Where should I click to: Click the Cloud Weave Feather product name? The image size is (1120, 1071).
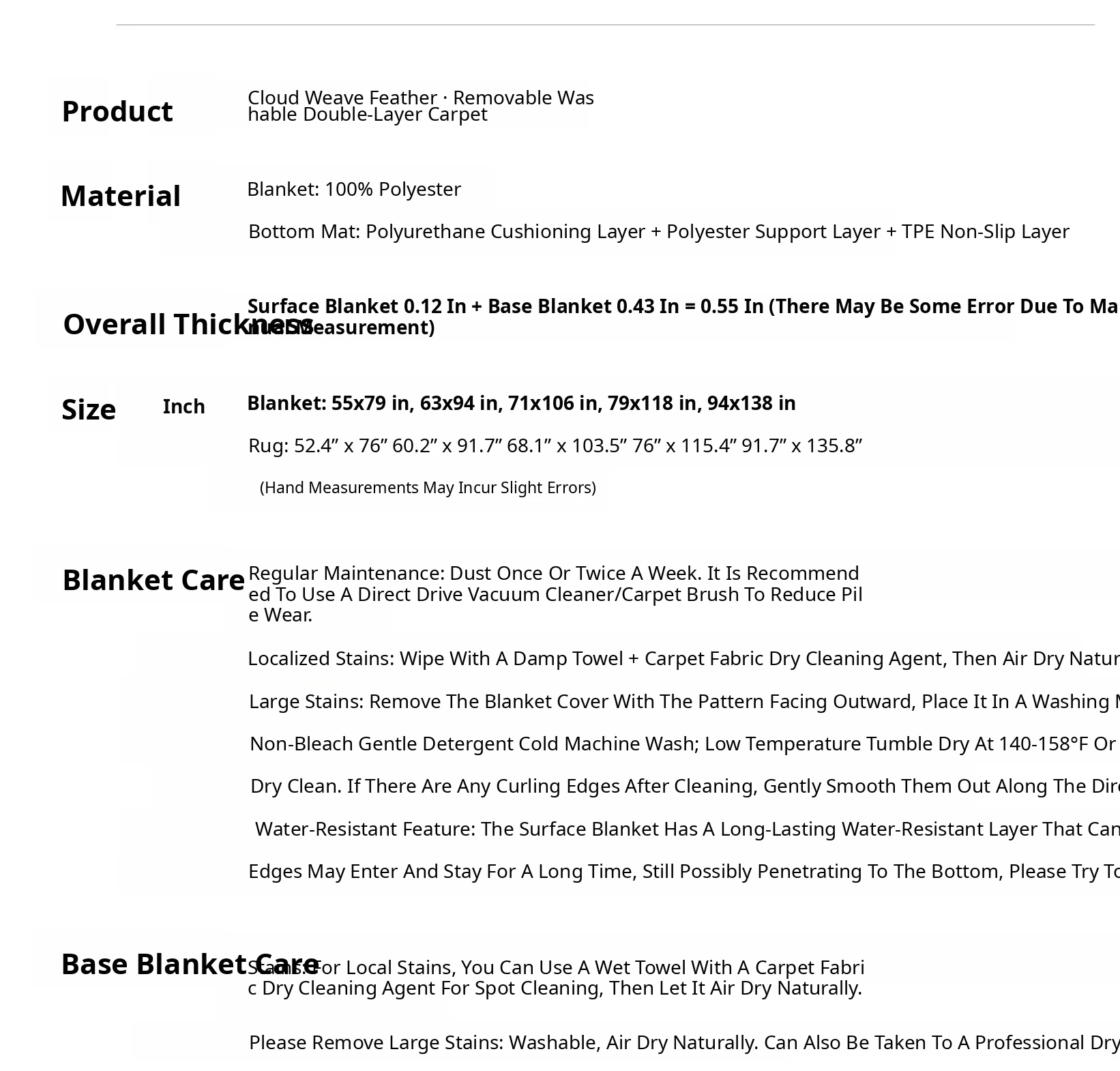[420, 106]
